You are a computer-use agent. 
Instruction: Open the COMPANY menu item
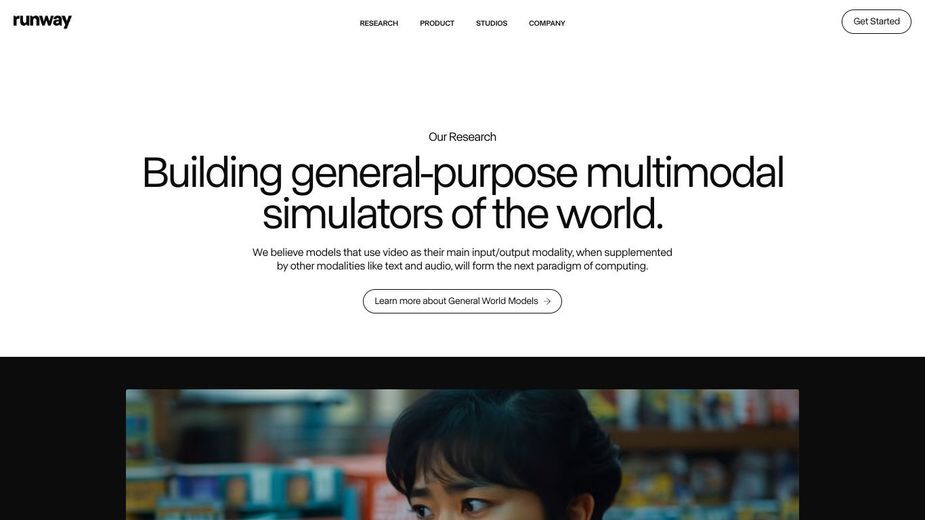547,23
